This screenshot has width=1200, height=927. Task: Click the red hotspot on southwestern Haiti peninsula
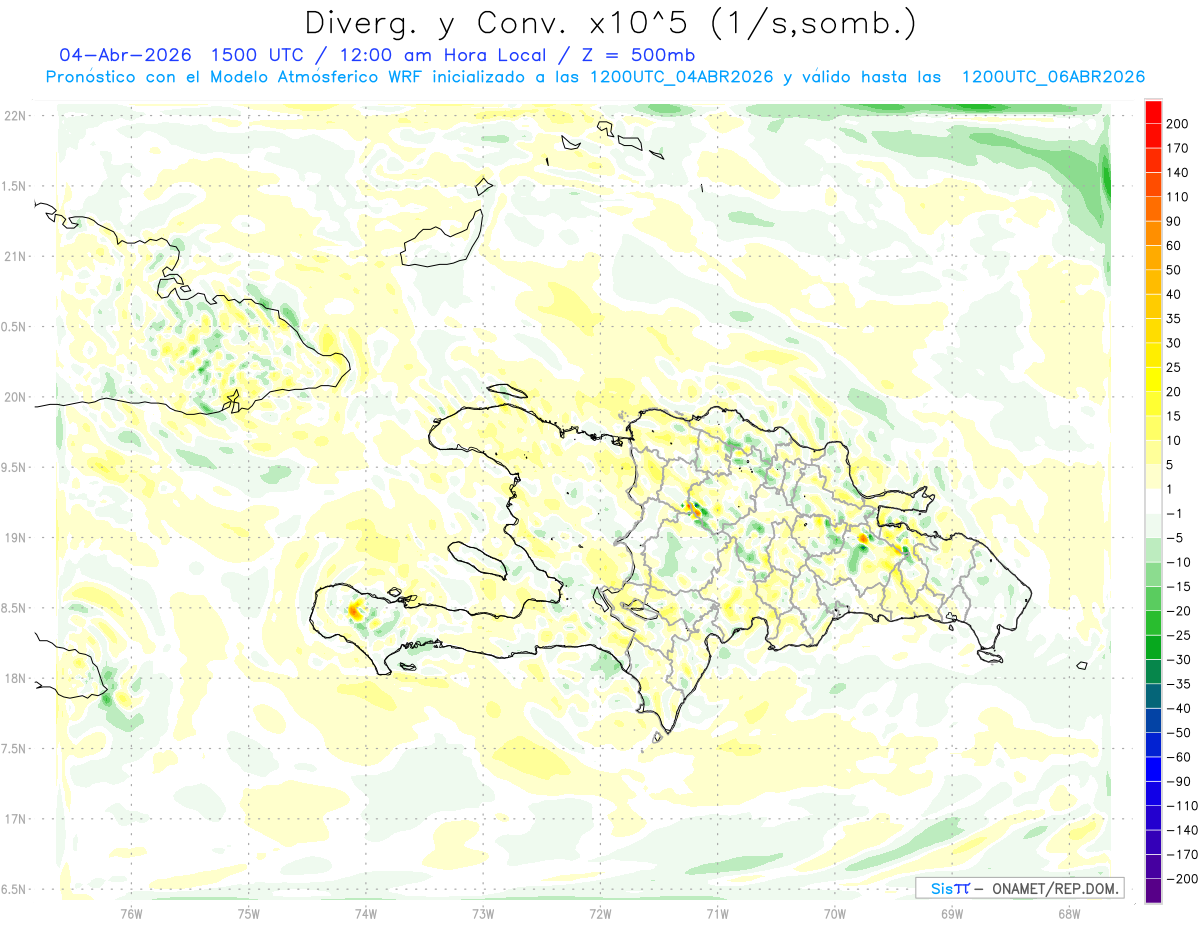[x=354, y=608]
